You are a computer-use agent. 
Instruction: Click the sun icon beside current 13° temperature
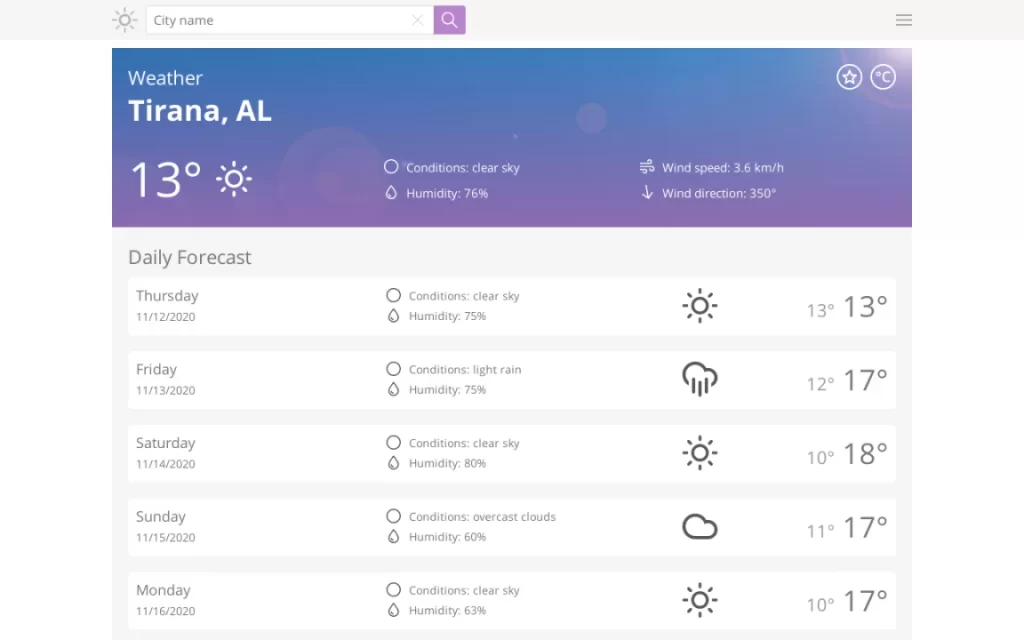click(x=234, y=180)
